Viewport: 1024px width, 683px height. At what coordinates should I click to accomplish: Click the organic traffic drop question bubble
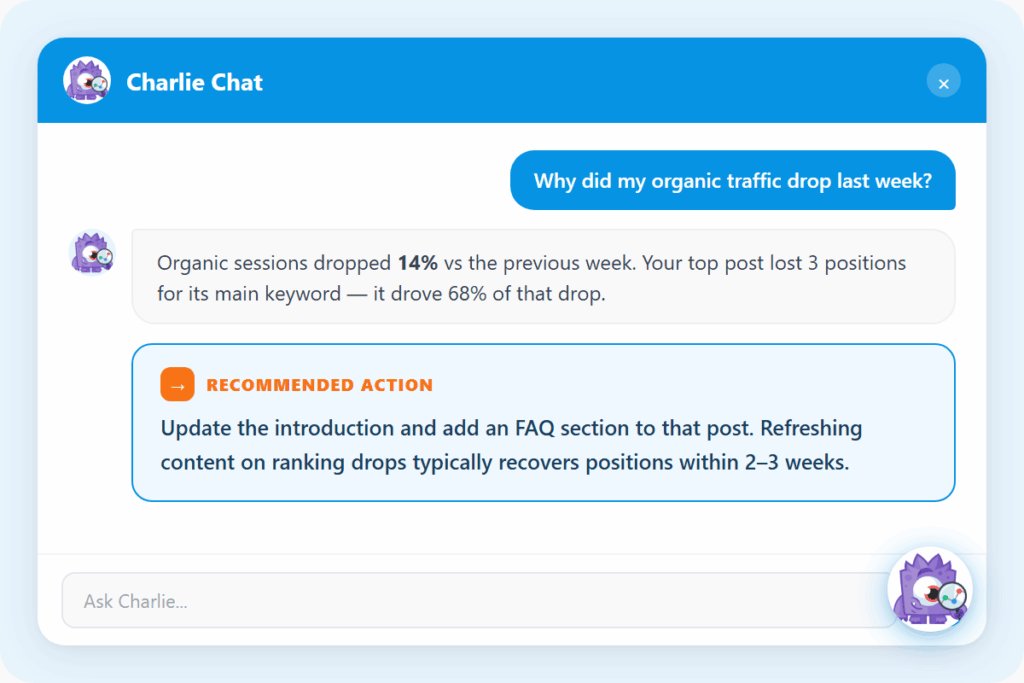point(733,180)
